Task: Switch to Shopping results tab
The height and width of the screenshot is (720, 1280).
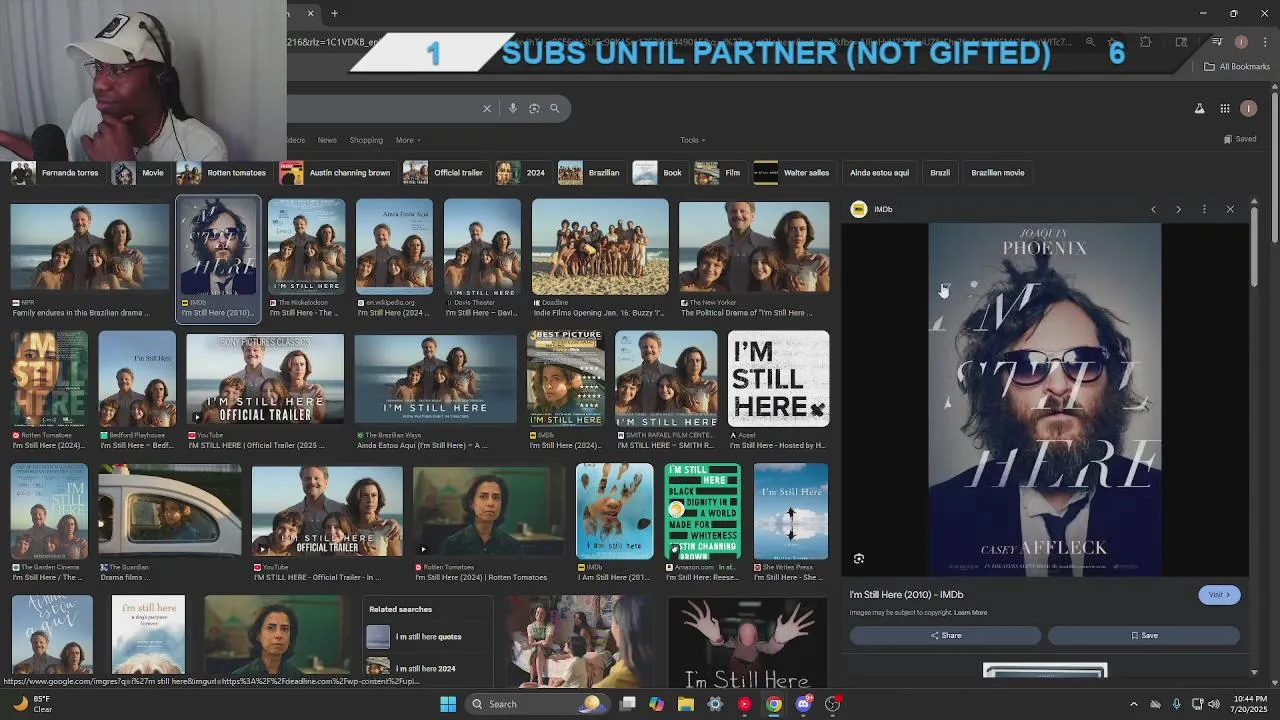Action: click(366, 140)
